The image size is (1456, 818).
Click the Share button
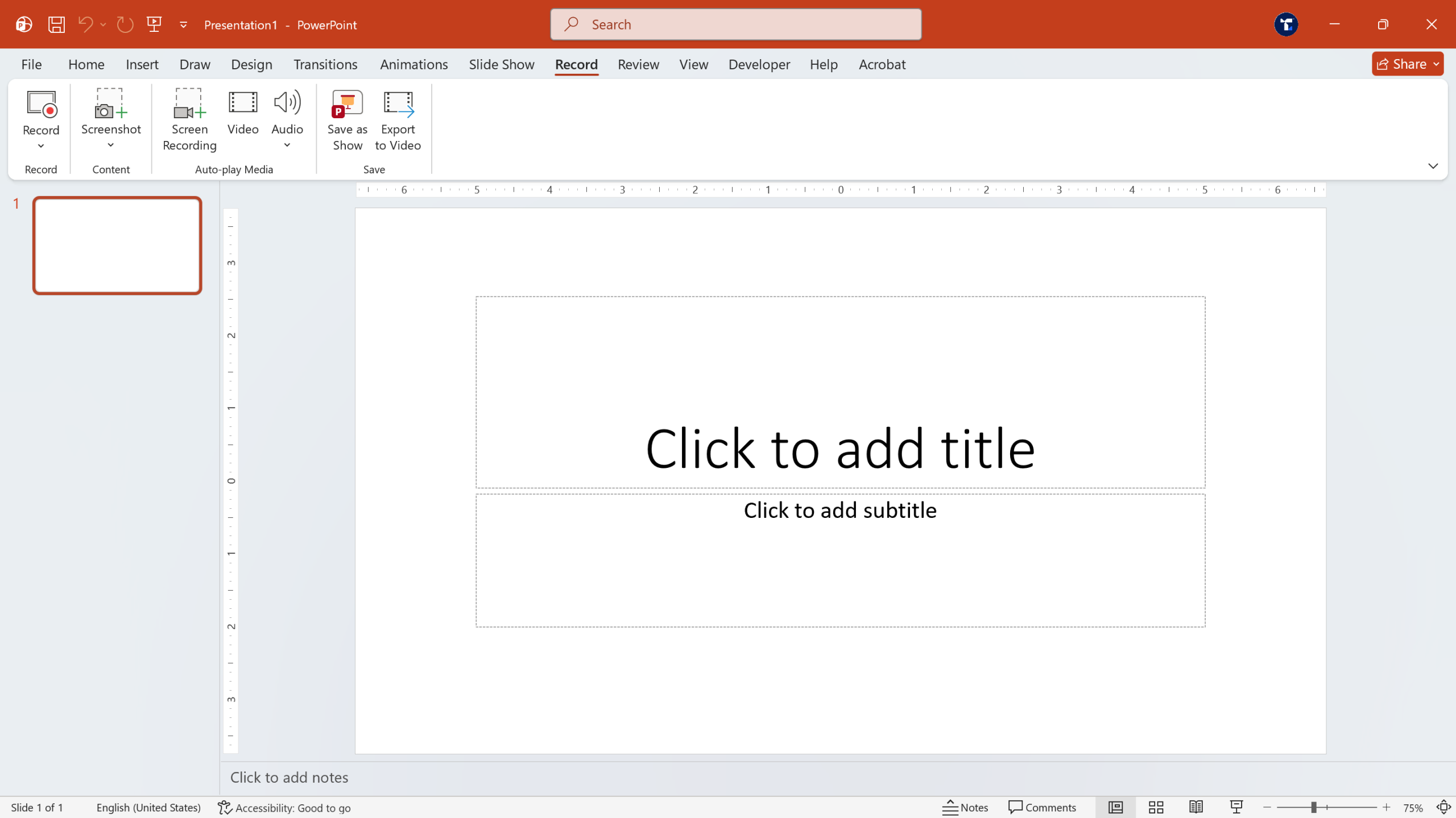[x=1401, y=64]
